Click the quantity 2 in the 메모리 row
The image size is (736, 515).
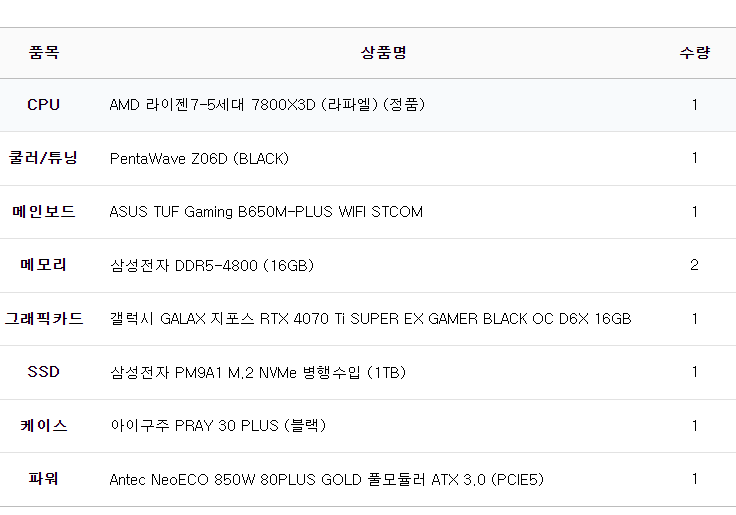(694, 265)
